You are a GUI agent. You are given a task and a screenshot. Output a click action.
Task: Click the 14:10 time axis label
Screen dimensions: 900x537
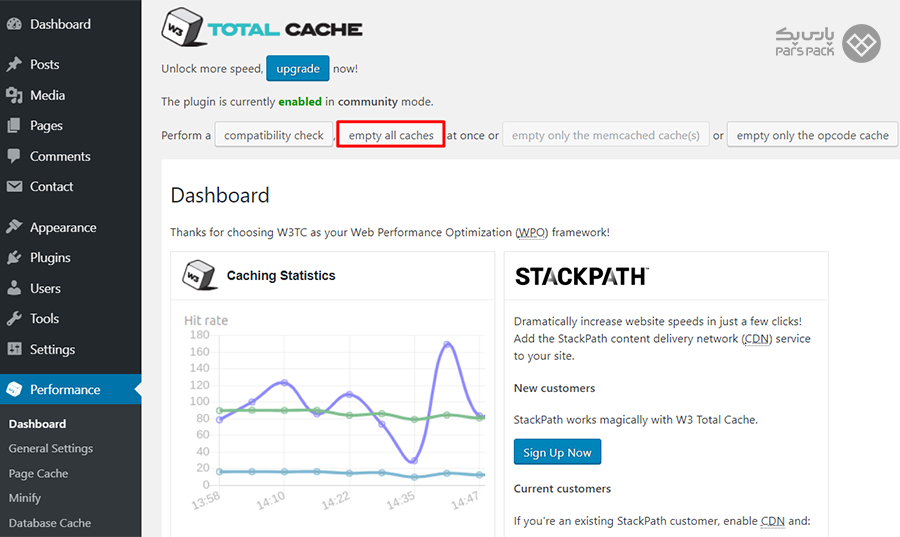[270, 500]
